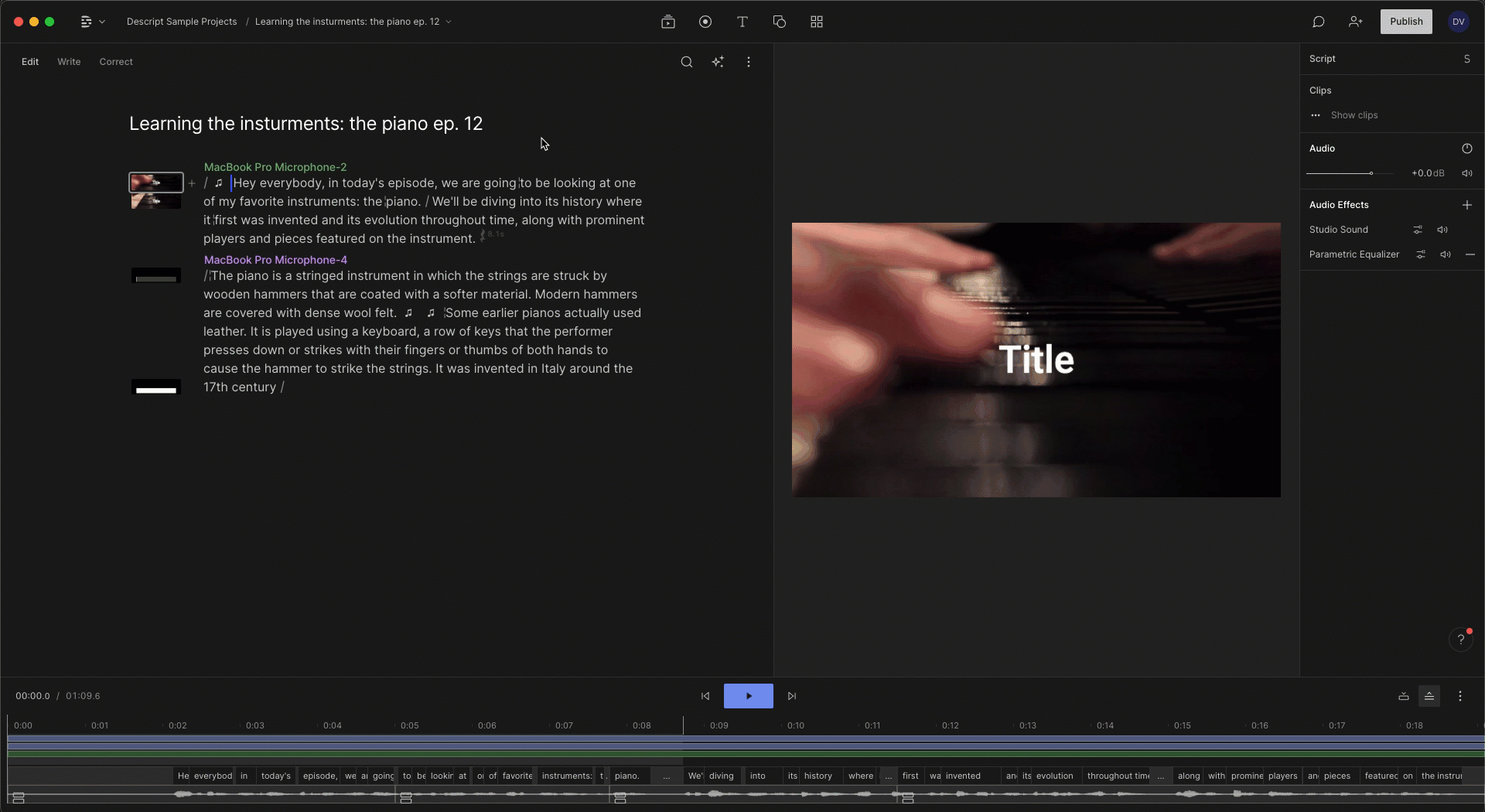Toggle Studio Sound effect on/off
This screenshot has width=1485, height=812.
[x=1442, y=230]
